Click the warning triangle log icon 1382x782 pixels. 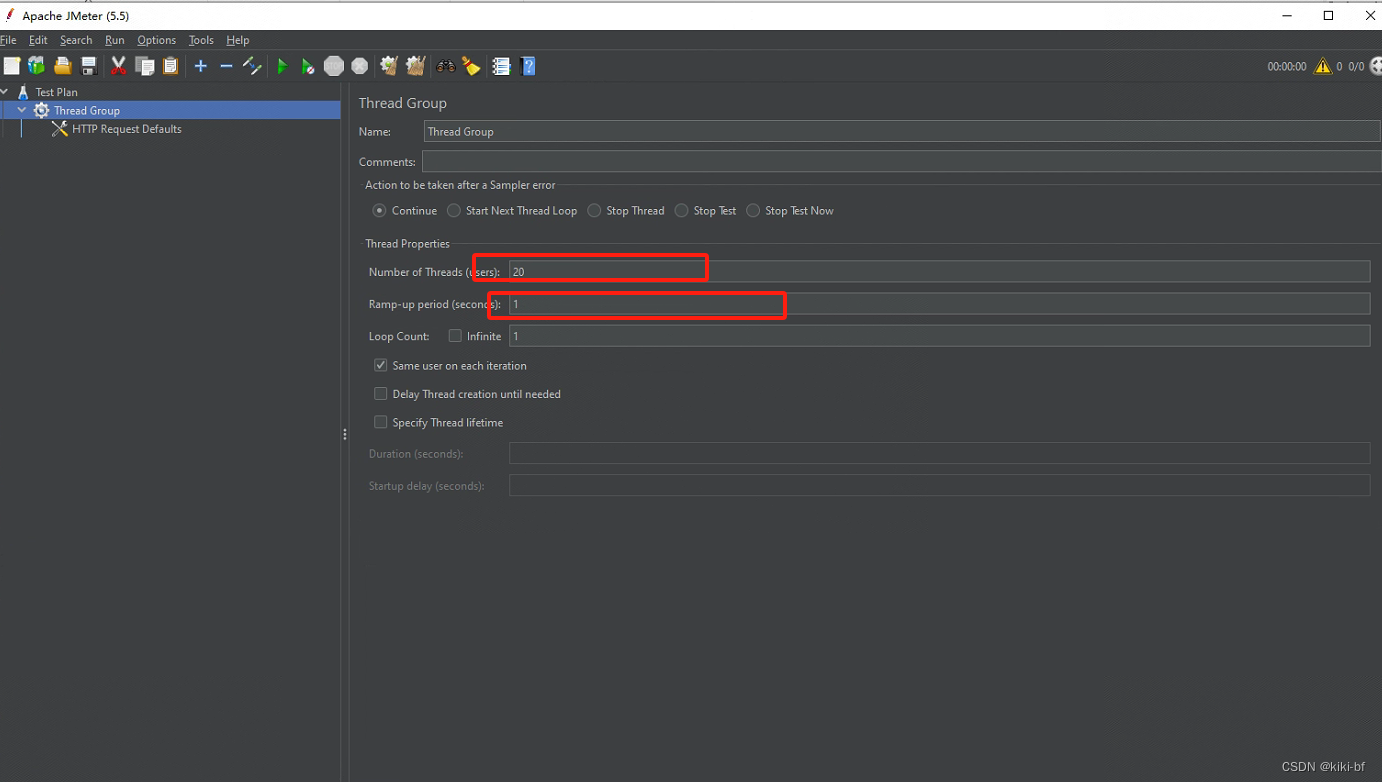(x=1323, y=66)
